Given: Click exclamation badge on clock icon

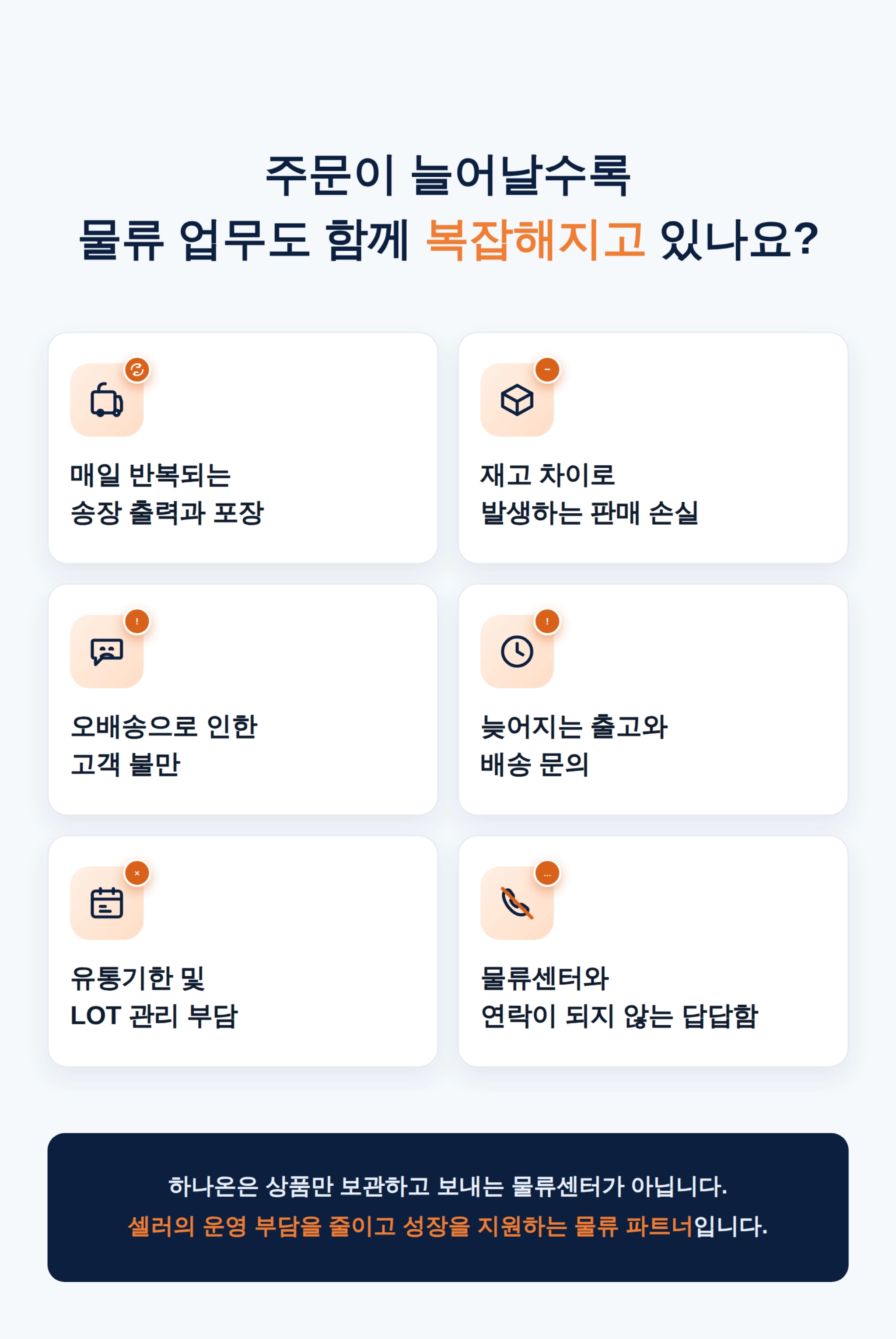Looking at the screenshot, I should (547, 621).
